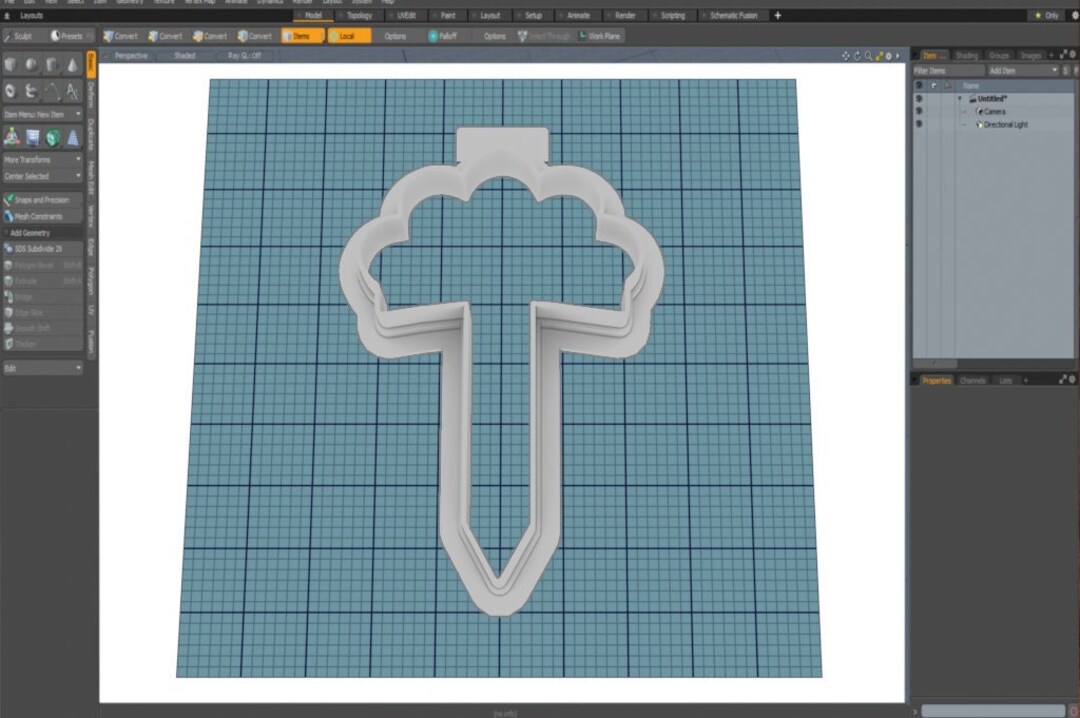
Task: Activate the Torus primitive tool
Action: point(10,90)
